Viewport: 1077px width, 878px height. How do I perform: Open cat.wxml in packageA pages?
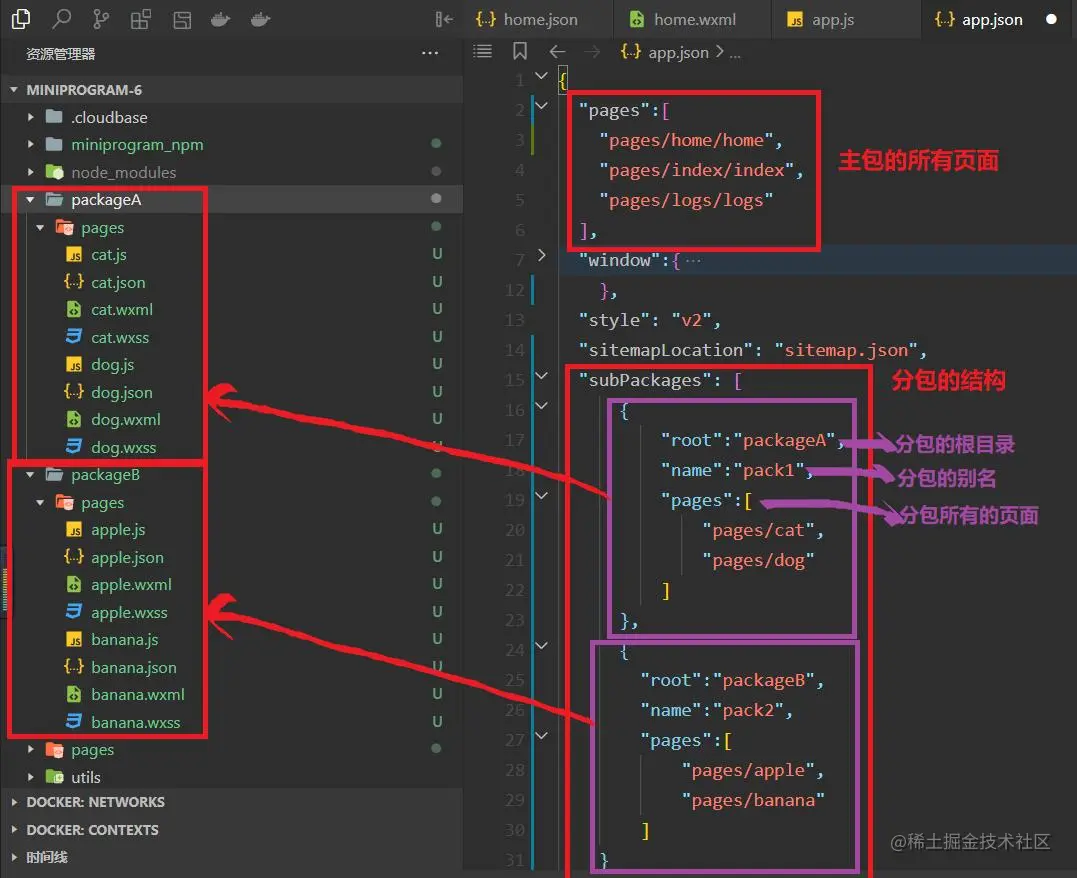tap(121, 310)
